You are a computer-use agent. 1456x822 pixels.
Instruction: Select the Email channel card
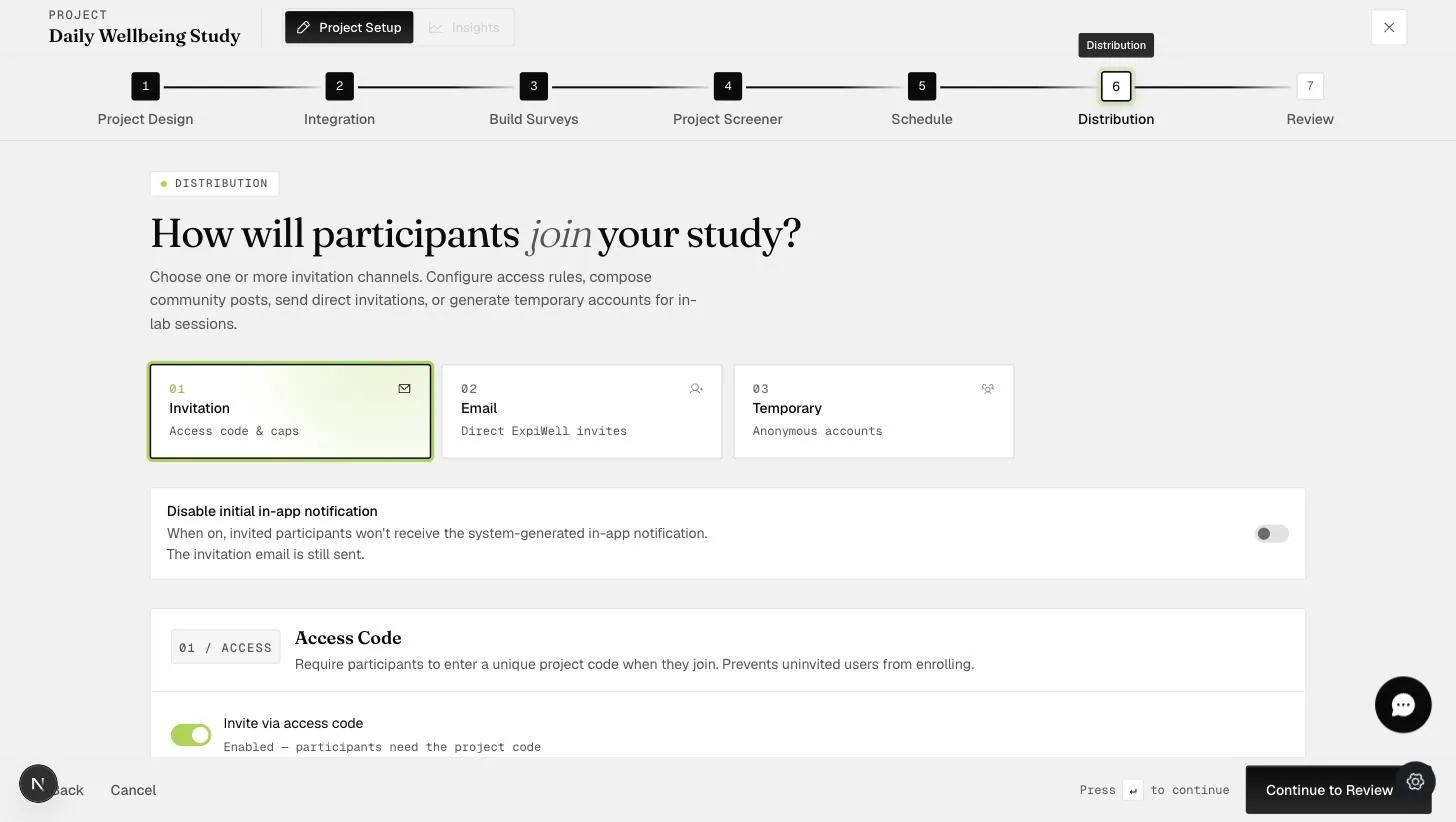(582, 412)
